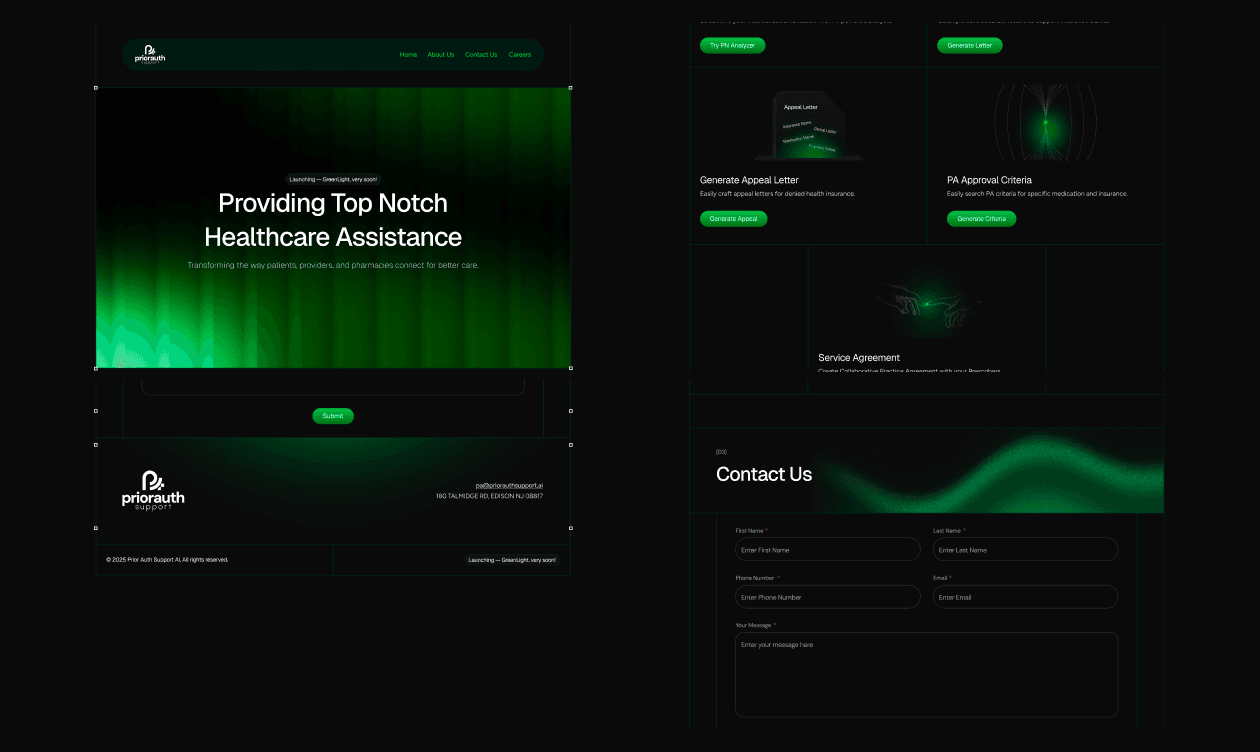
Task: Focus the Enter Email field
Action: point(1026,597)
